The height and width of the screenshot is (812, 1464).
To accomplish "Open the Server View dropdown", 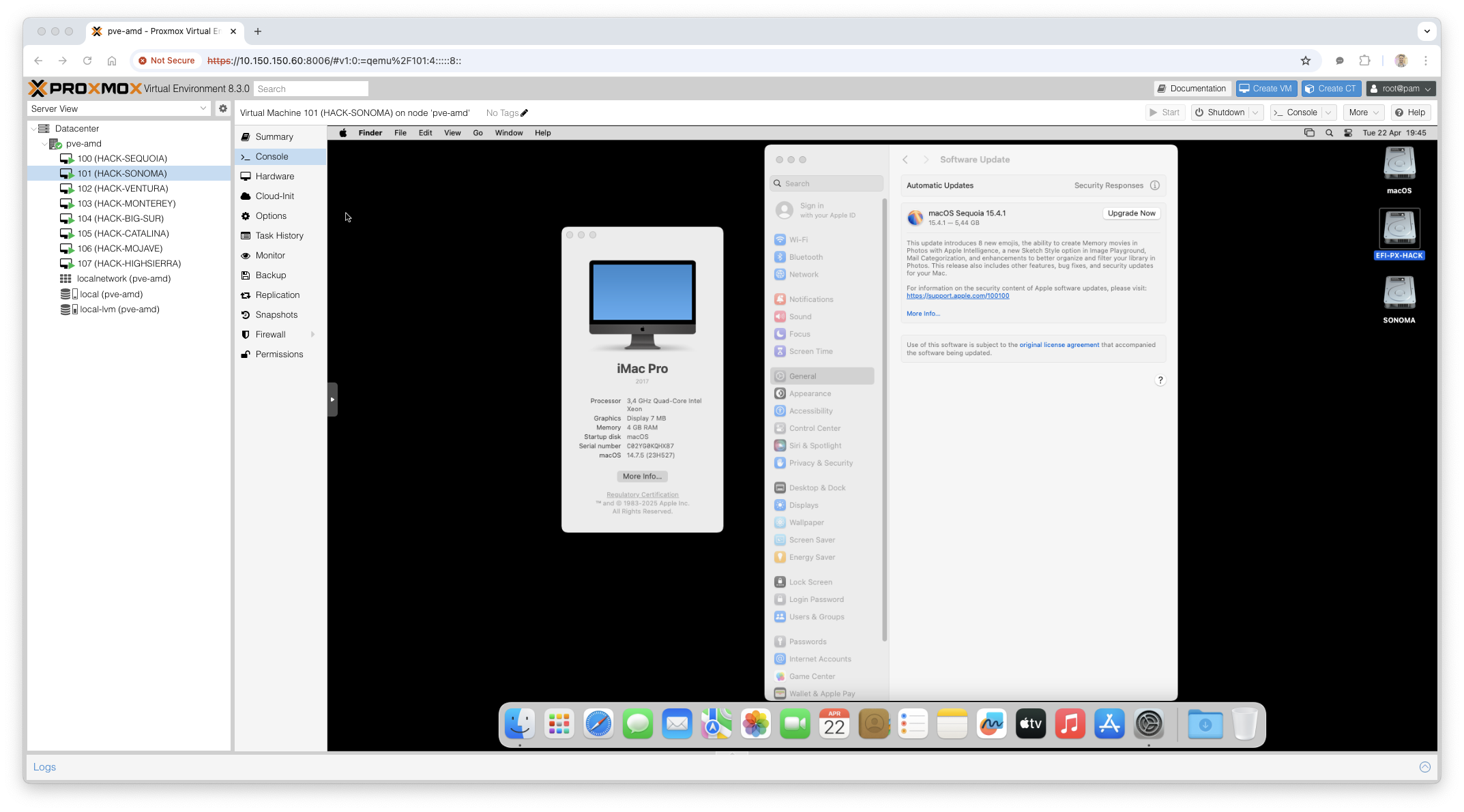I will tap(203, 108).
